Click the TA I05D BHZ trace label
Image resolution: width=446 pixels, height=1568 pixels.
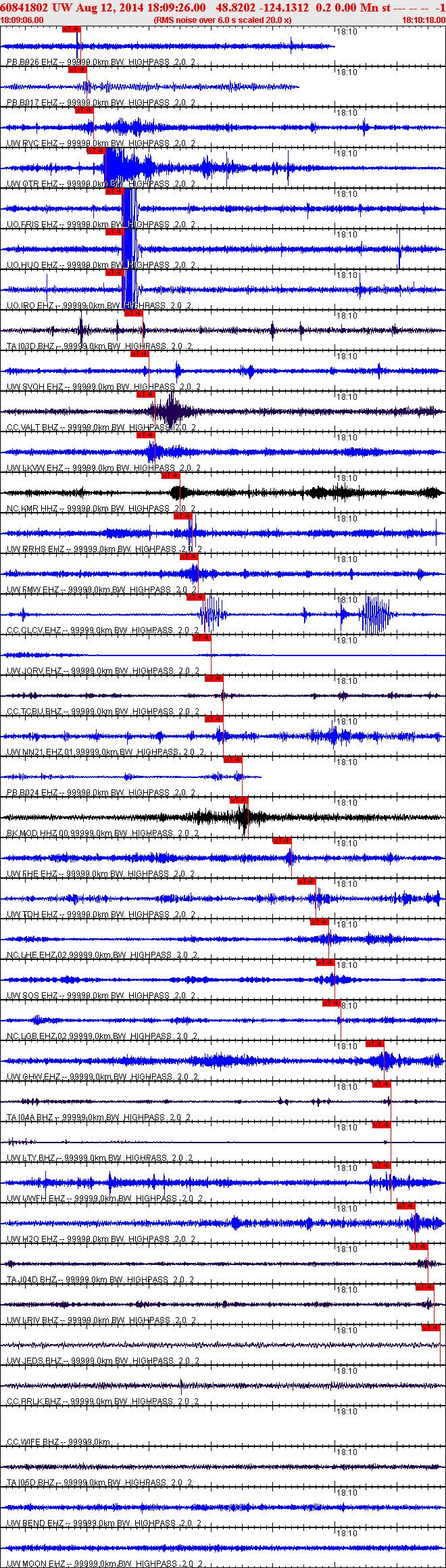click(x=99, y=1483)
